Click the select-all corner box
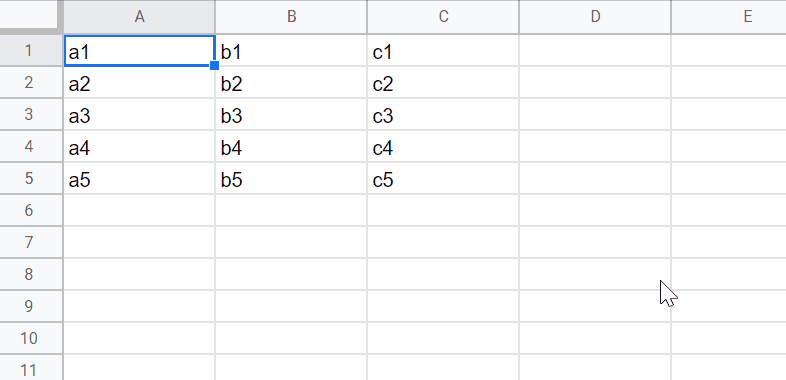Image resolution: width=786 pixels, height=380 pixels. click(30, 15)
